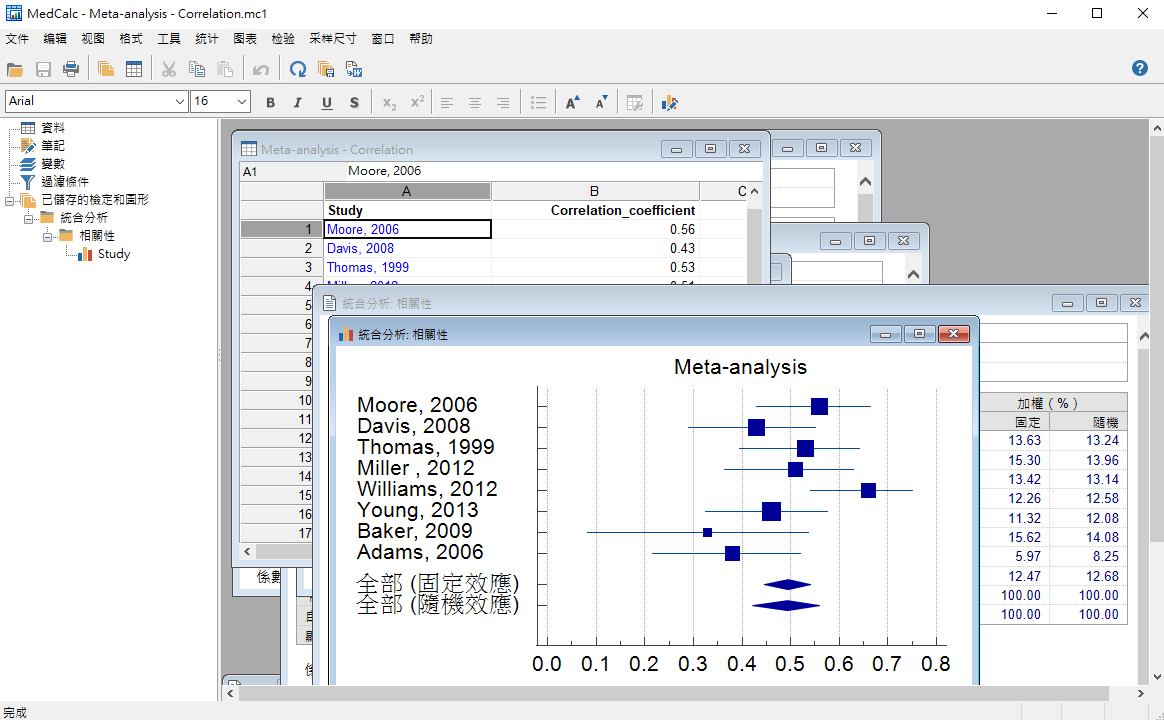Open the Arial font name dropdown
The height and width of the screenshot is (720, 1164).
(180, 101)
